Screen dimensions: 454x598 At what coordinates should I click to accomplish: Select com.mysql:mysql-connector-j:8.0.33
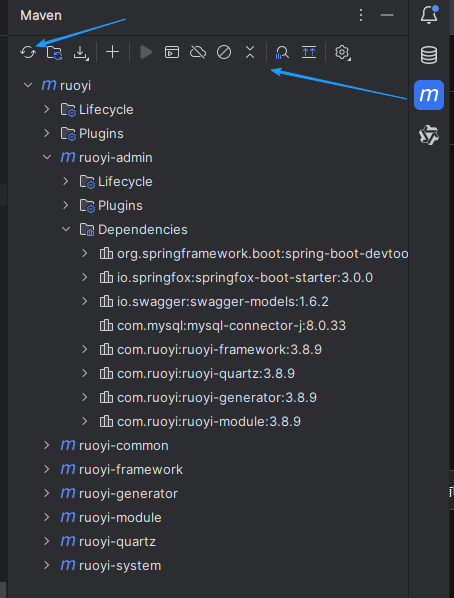[208, 326]
